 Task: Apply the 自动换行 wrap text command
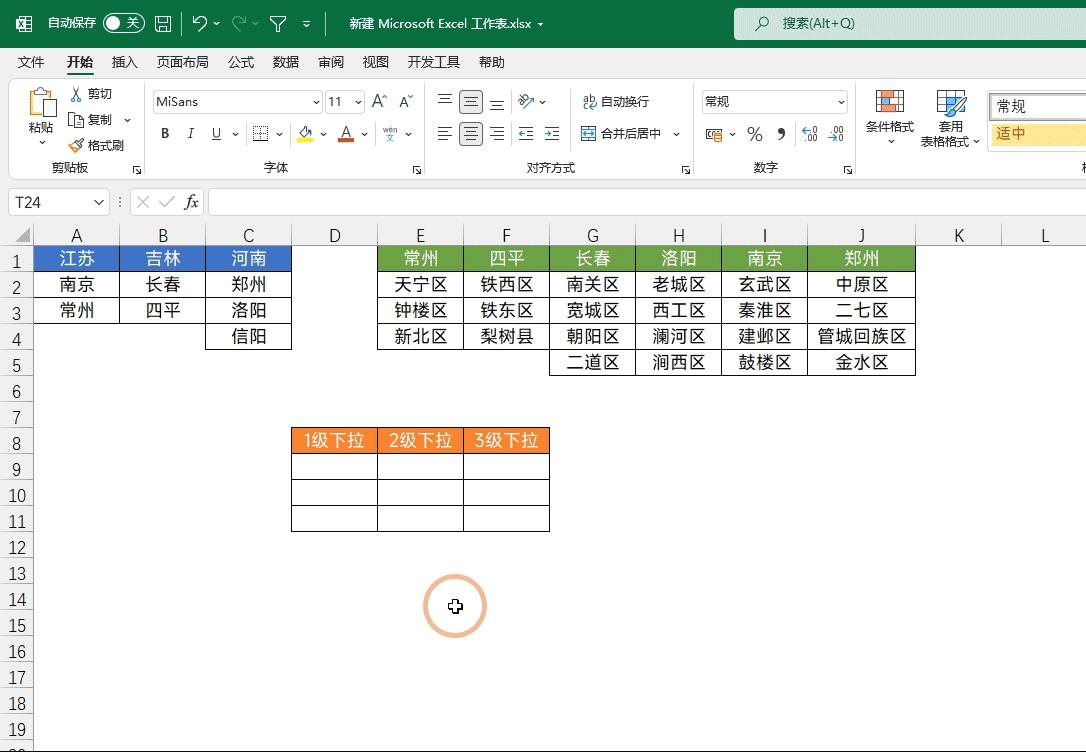tap(609, 101)
